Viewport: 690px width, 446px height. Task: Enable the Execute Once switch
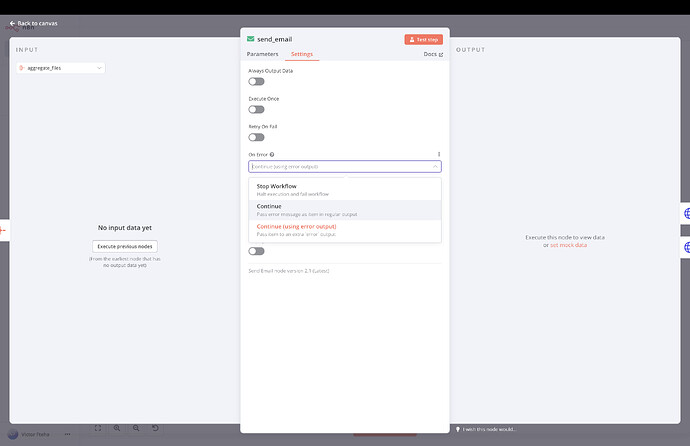(x=256, y=110)
